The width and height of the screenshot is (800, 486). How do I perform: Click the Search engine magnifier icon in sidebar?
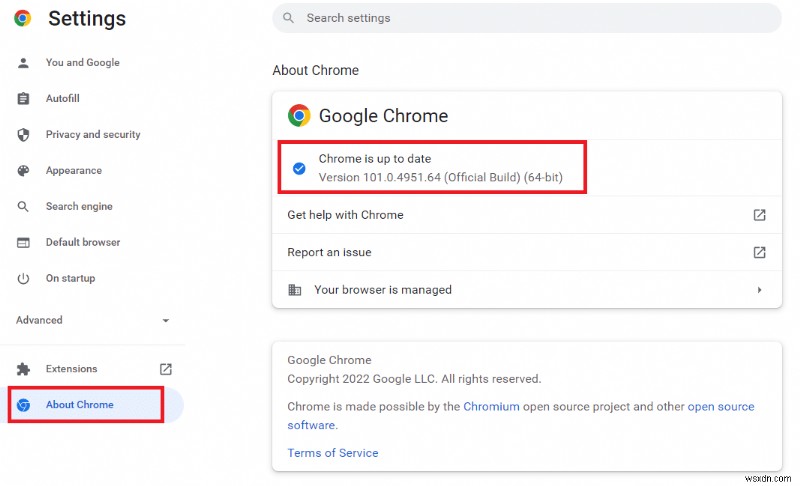point(23,207)
